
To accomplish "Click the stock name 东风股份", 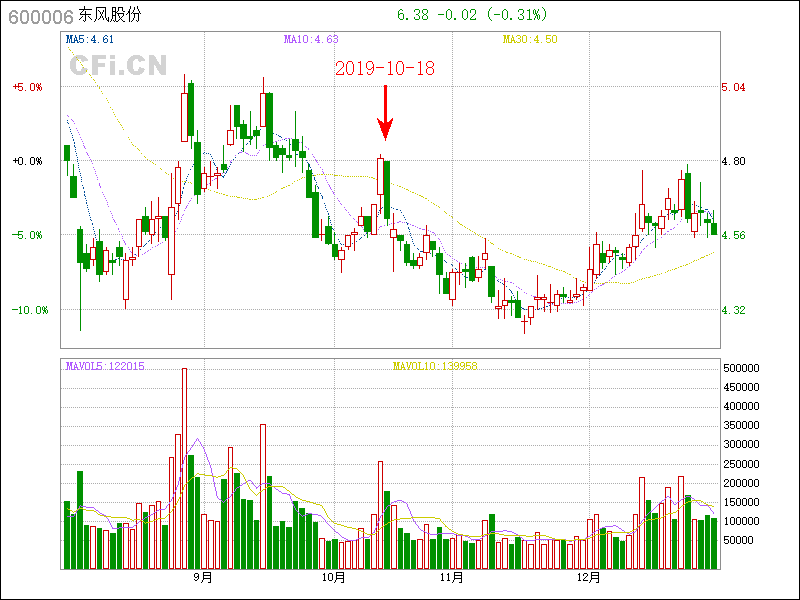I will (109, 15).
